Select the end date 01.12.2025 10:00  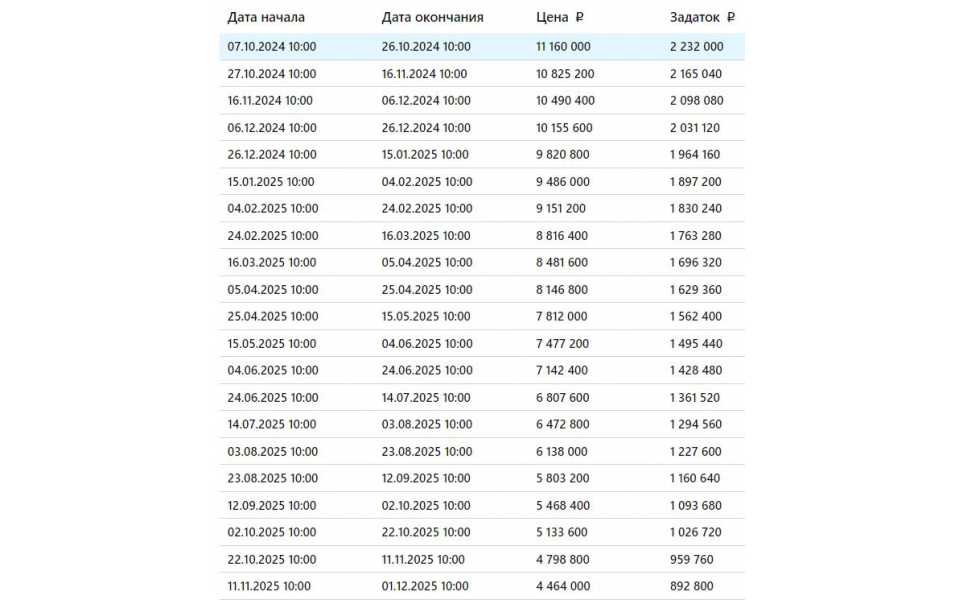(x=425, y=587)
